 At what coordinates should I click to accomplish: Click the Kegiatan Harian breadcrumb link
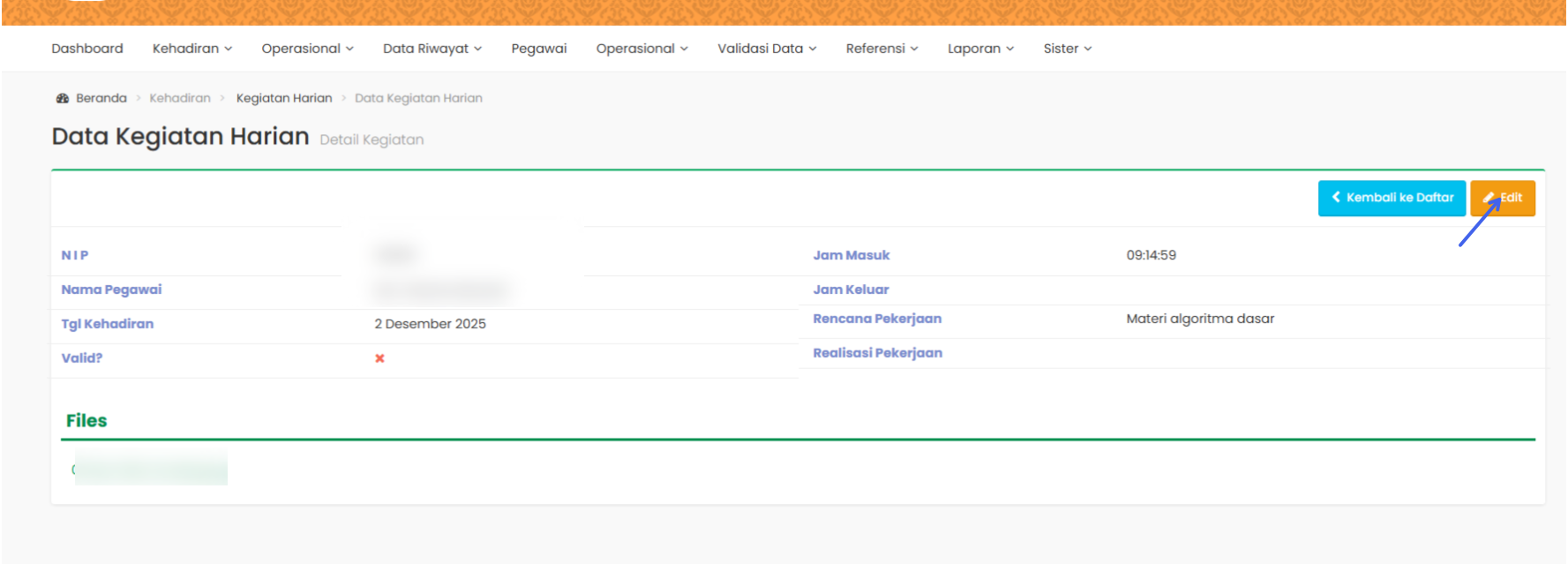coord(284,98)
